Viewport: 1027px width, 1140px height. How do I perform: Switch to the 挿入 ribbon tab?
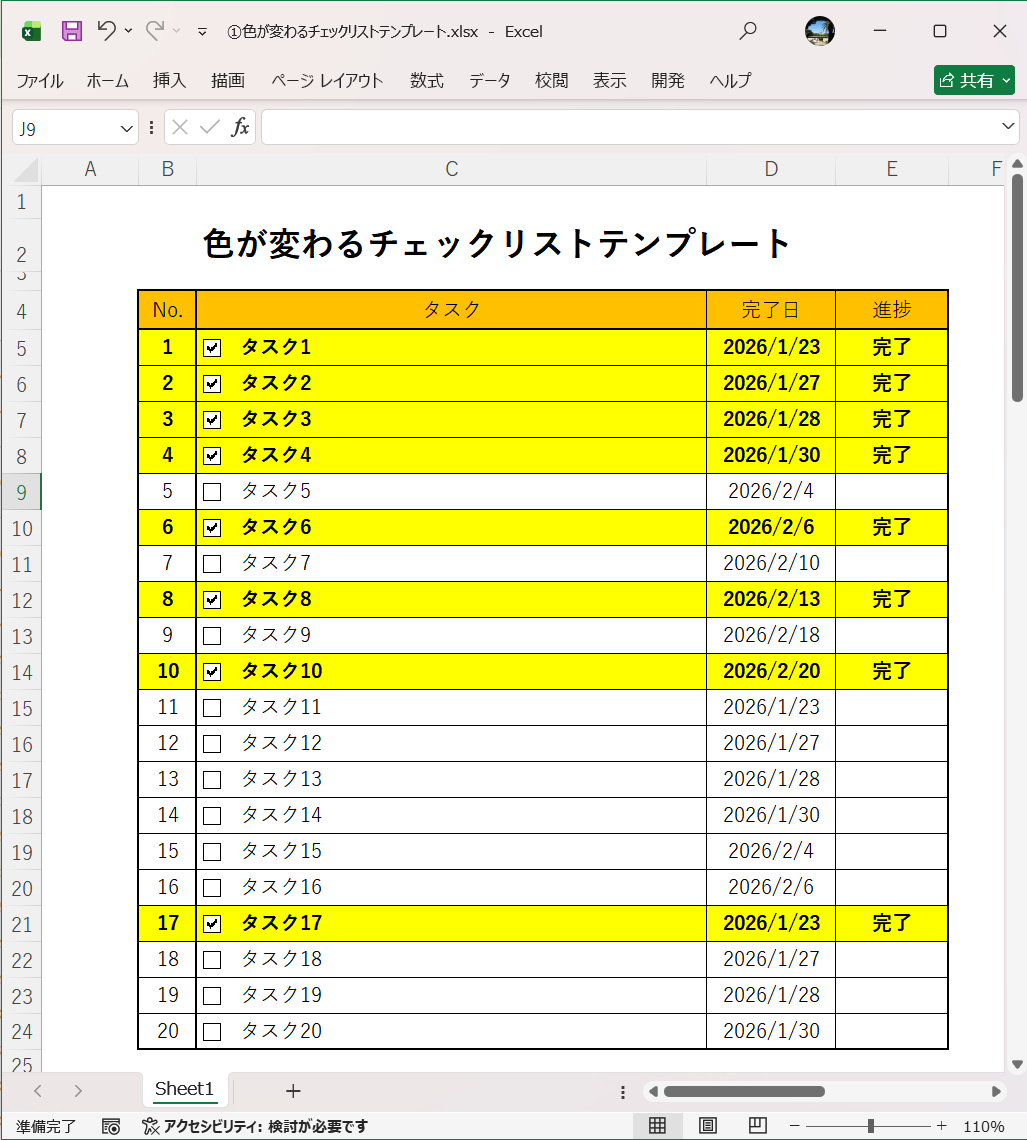(168, 81)
